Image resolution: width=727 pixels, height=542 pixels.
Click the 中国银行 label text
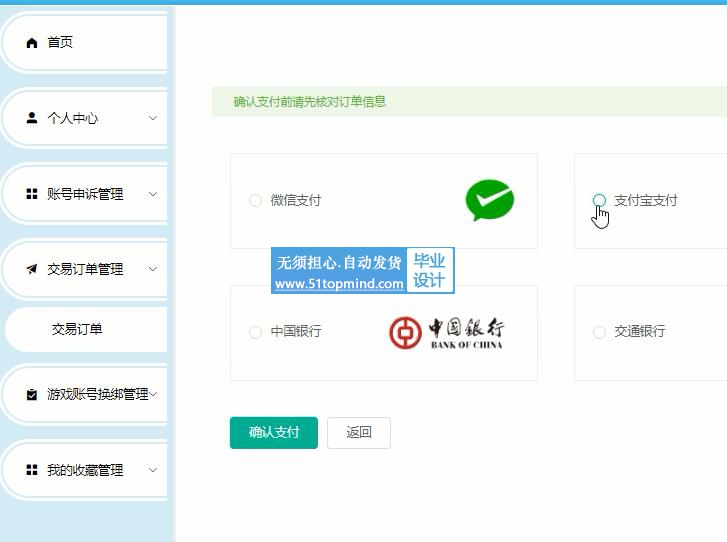click(296, 332)
